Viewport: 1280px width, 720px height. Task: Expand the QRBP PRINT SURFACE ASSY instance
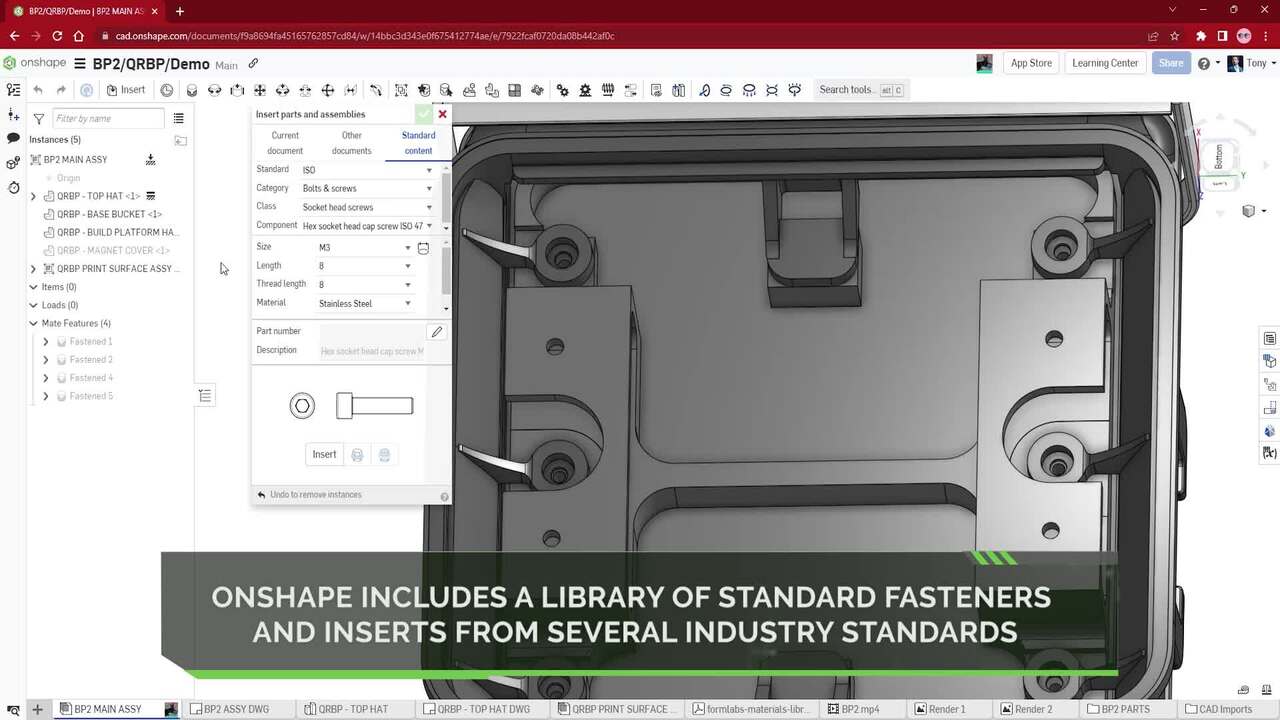tap(33, 269)
